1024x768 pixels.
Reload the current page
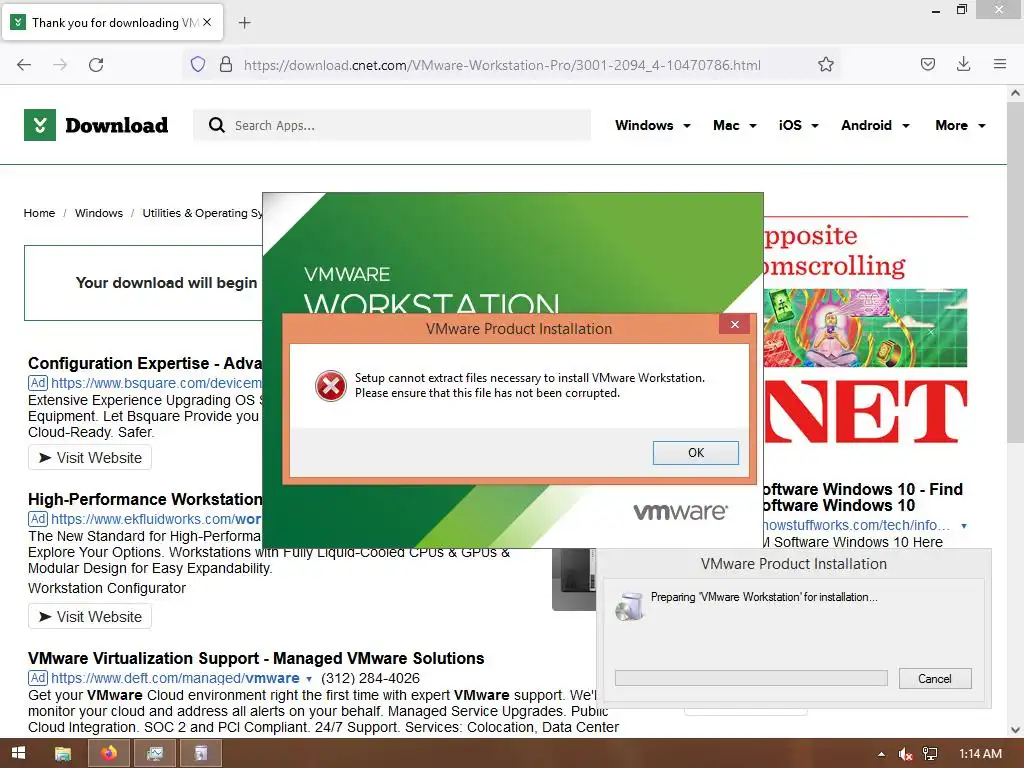(x=96, y=65)
